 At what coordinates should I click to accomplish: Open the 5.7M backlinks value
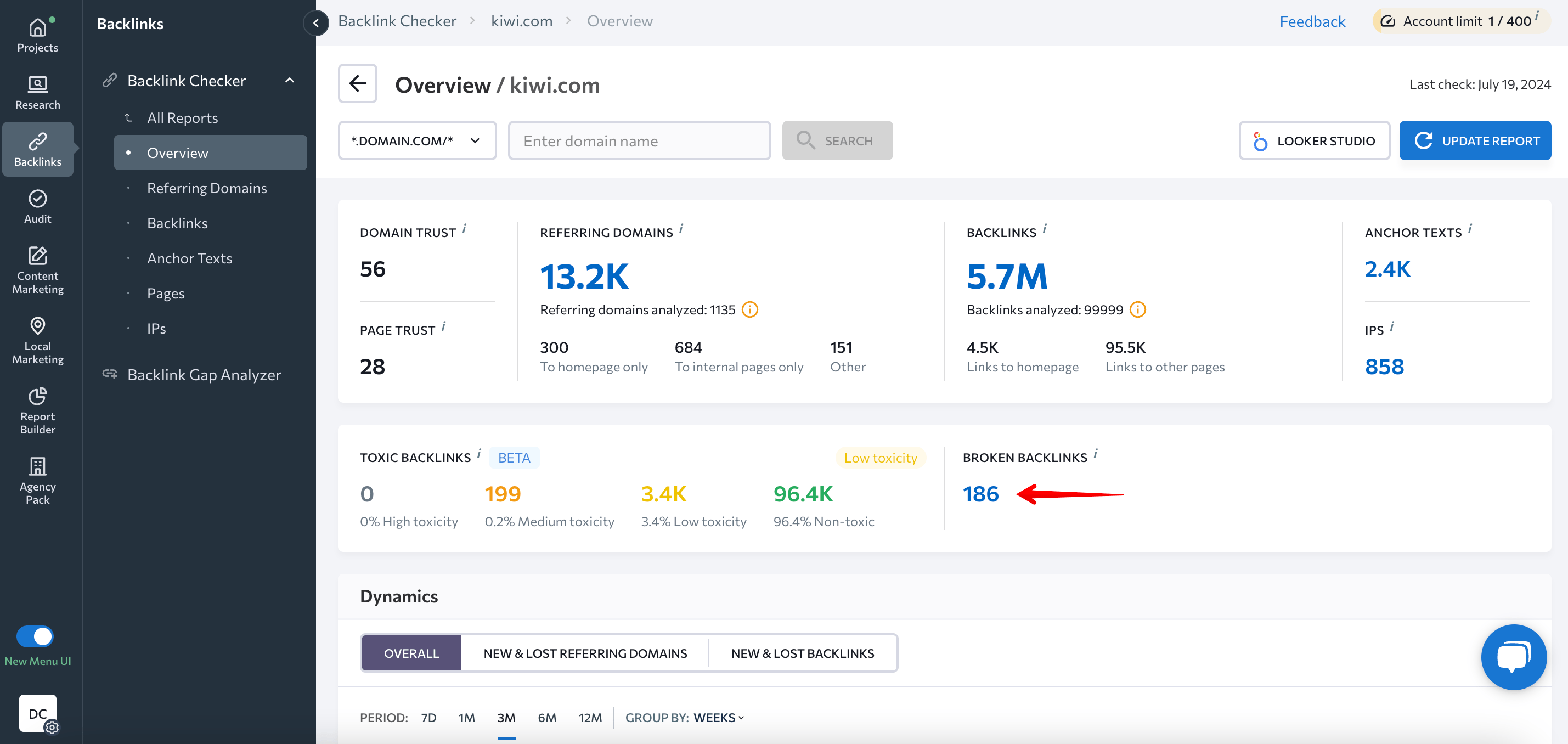(1007, 277)
